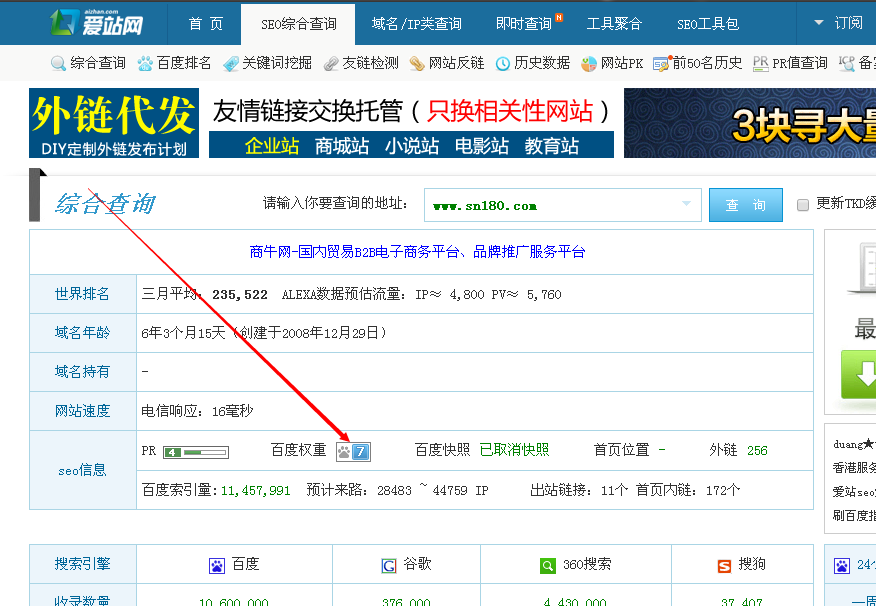Select the 网站PK tool icon
Viewport: 876px width, 606px height.
[588, 62]
